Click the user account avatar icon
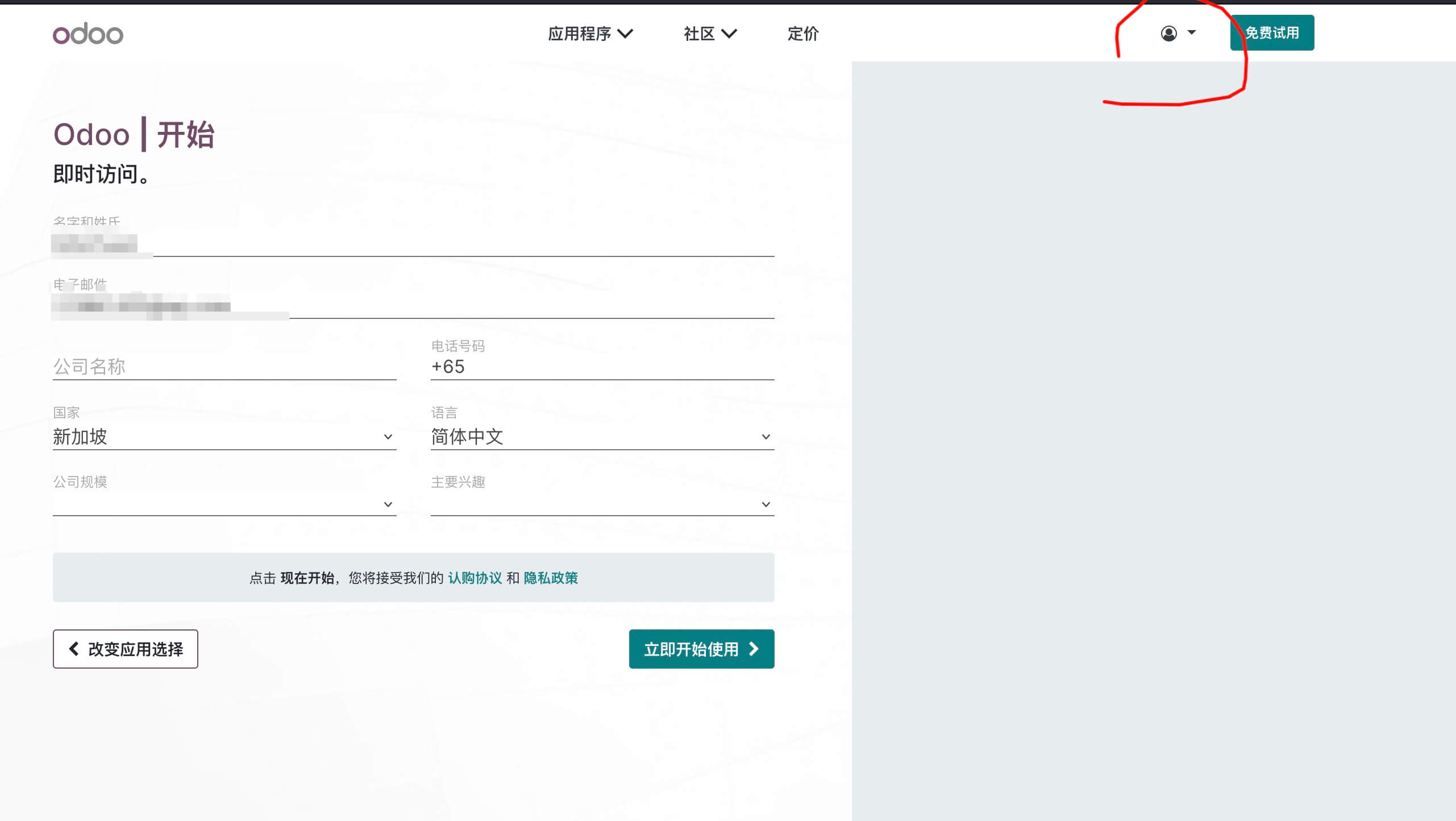Screen dimensions: 1456x821 click(1168, 34)
